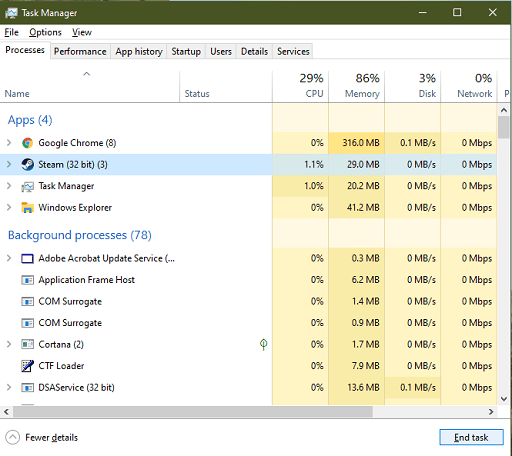512x456 pixels.
Task: Click the Fewer details circle arrow icon
Action: tap(13, 437)
